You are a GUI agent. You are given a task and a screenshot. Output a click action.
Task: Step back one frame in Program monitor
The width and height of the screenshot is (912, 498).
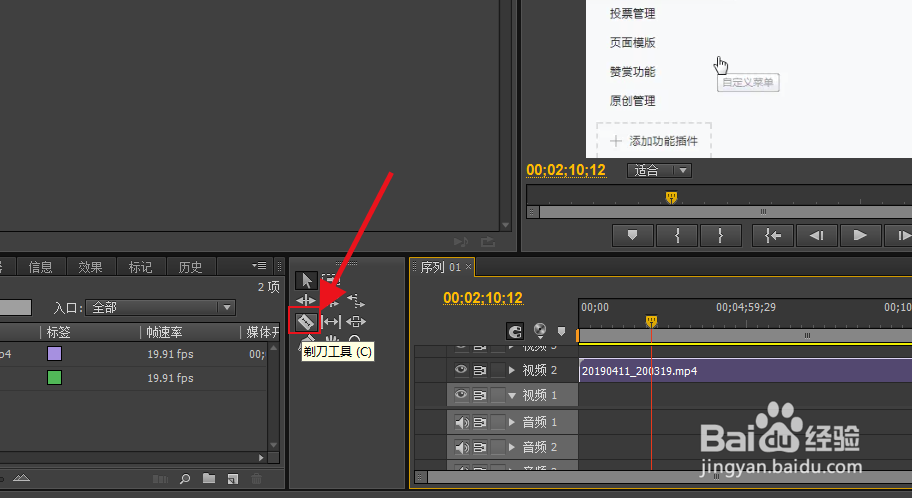point(817,236)
